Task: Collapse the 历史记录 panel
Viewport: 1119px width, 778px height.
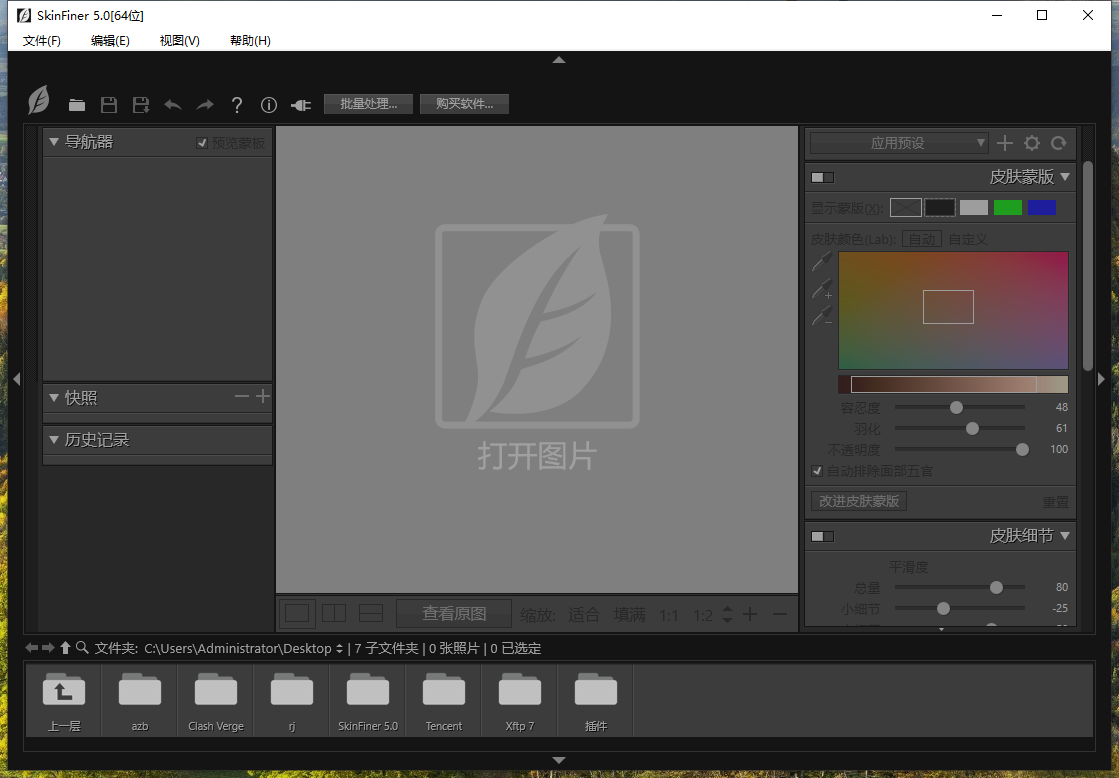Action: tap(54, 439)
